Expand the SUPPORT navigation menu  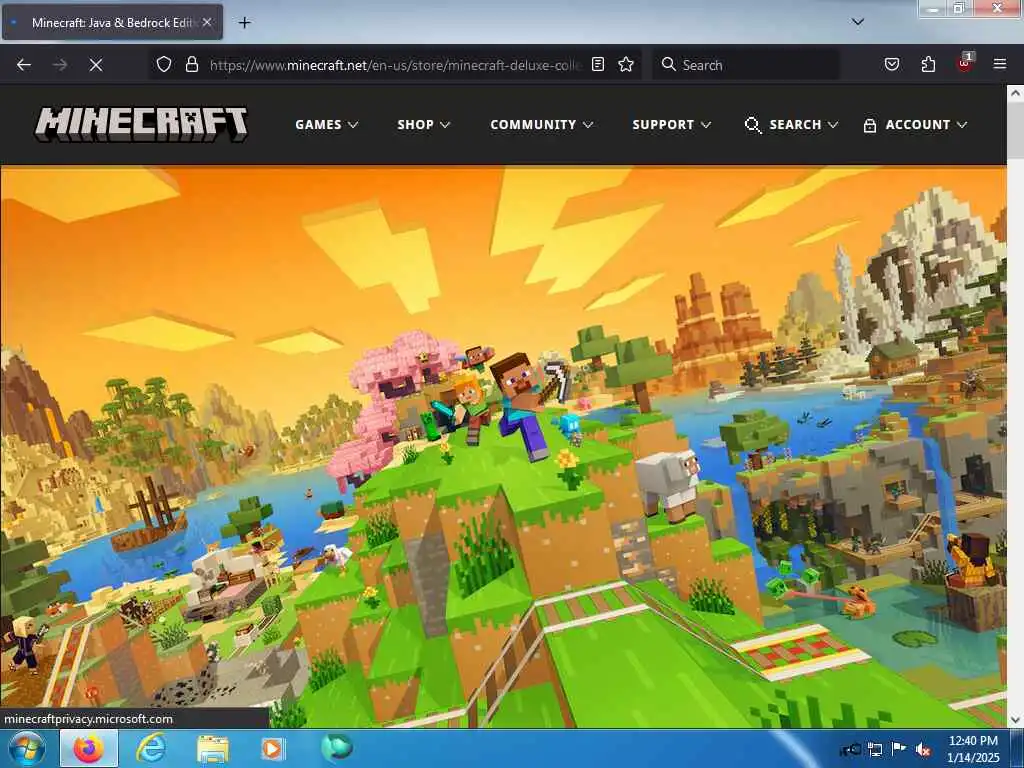tap(671, 125)
